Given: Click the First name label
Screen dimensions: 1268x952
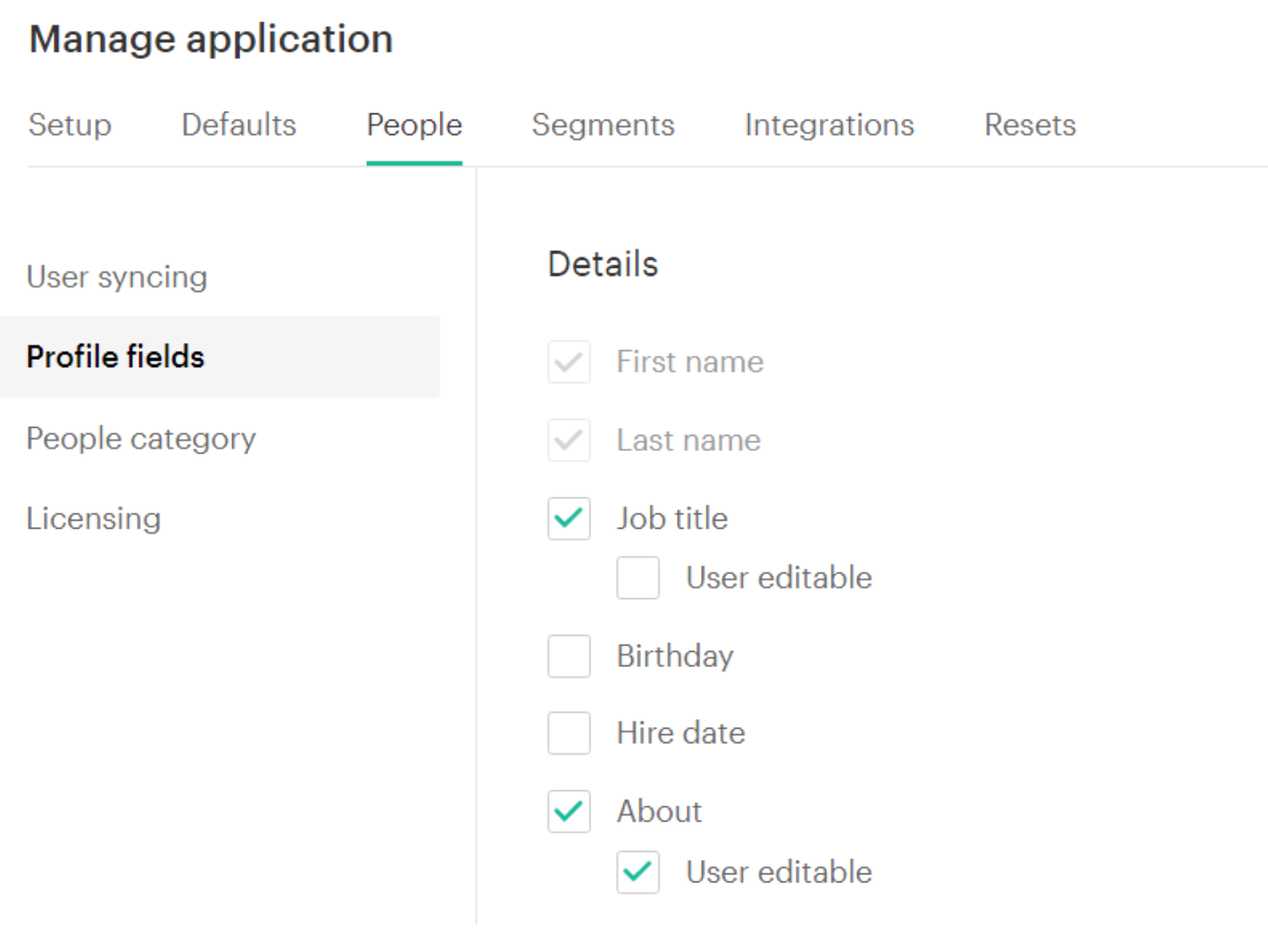Looking at the screenshot, I should (689, 362).
